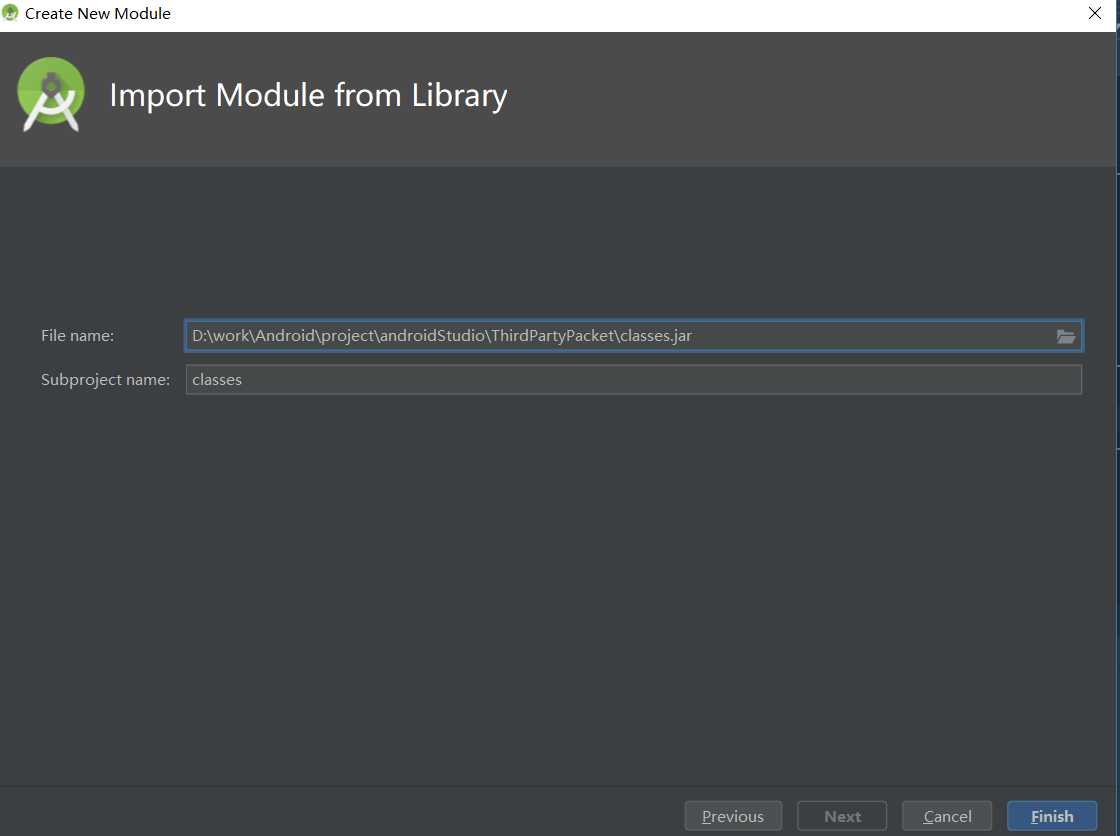Click the 'Import Module from Library' heading
1120x836 pixels.
[x=308, y=96]
